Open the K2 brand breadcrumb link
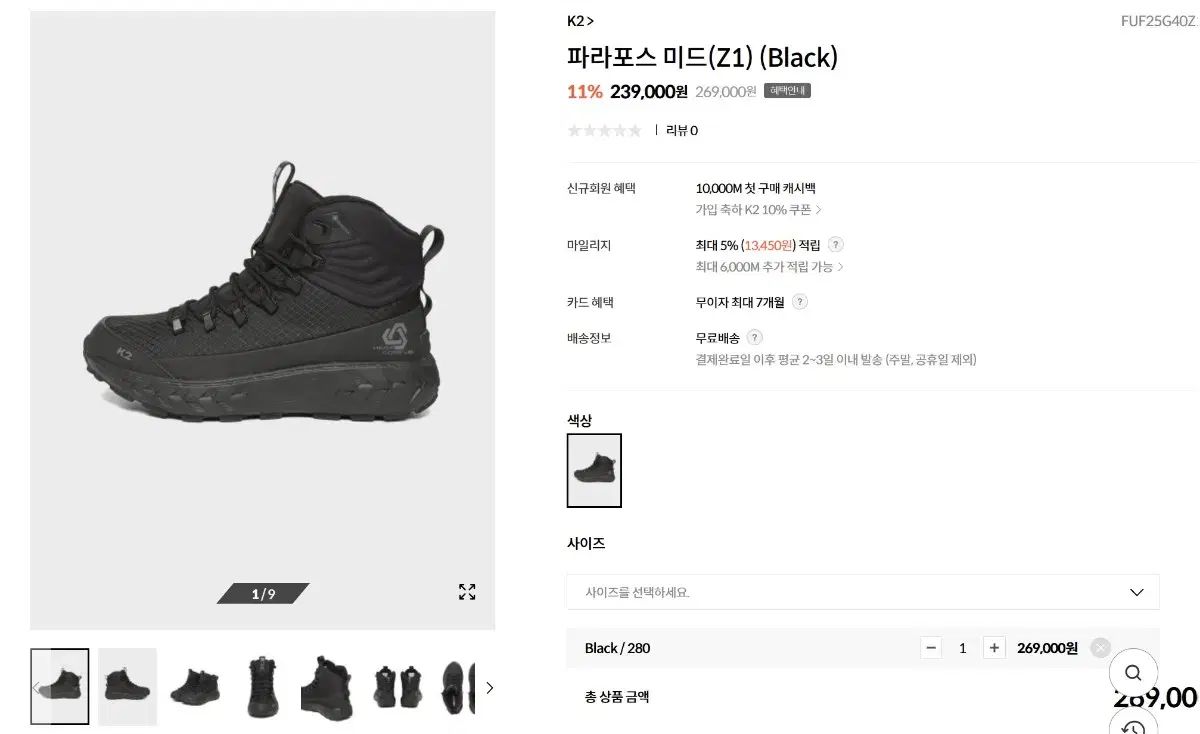1200x734 pixels. click(580, 21)
